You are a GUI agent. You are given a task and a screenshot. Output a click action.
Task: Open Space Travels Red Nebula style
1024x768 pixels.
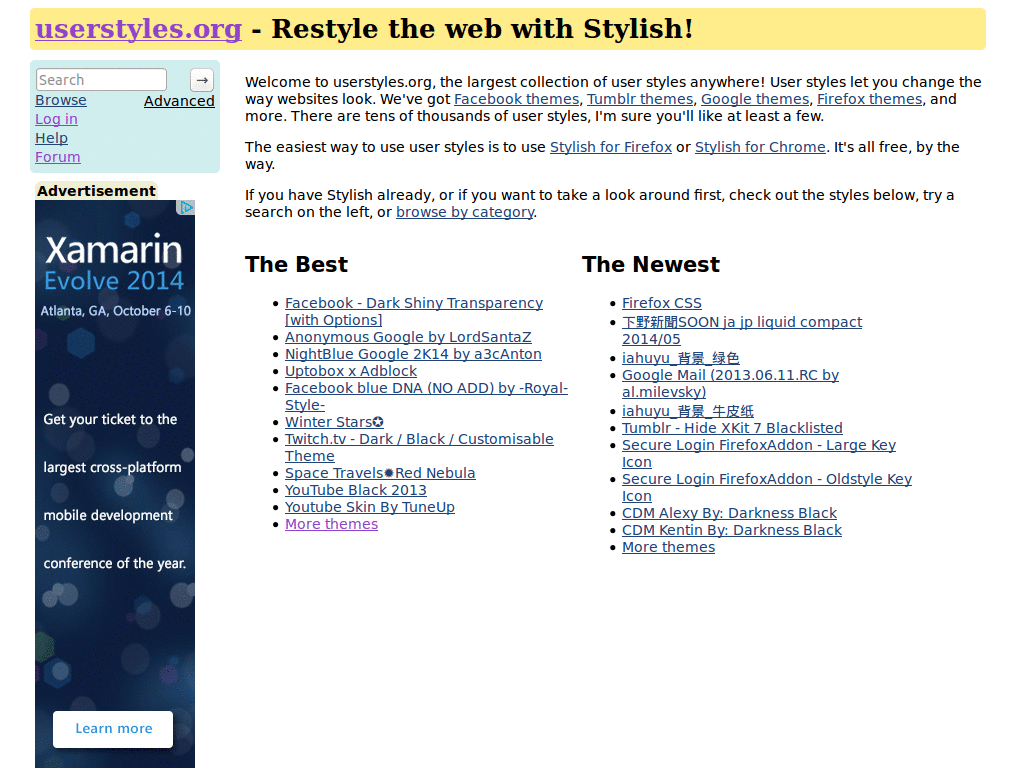380,473
